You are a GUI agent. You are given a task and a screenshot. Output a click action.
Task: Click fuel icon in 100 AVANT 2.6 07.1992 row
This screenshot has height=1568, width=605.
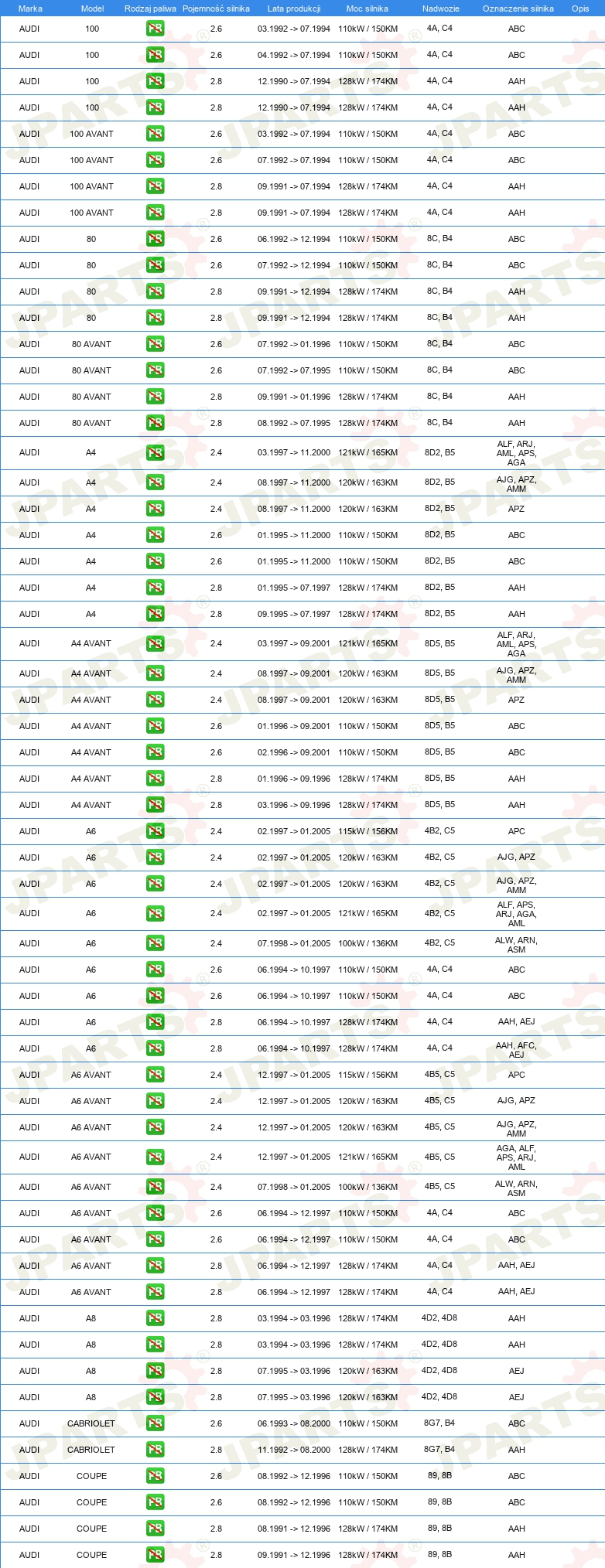pos(155,160)
